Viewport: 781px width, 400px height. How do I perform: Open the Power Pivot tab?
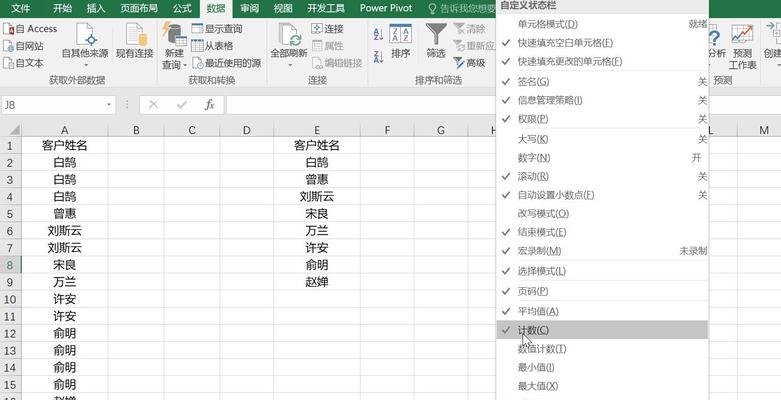click(386, 8)
